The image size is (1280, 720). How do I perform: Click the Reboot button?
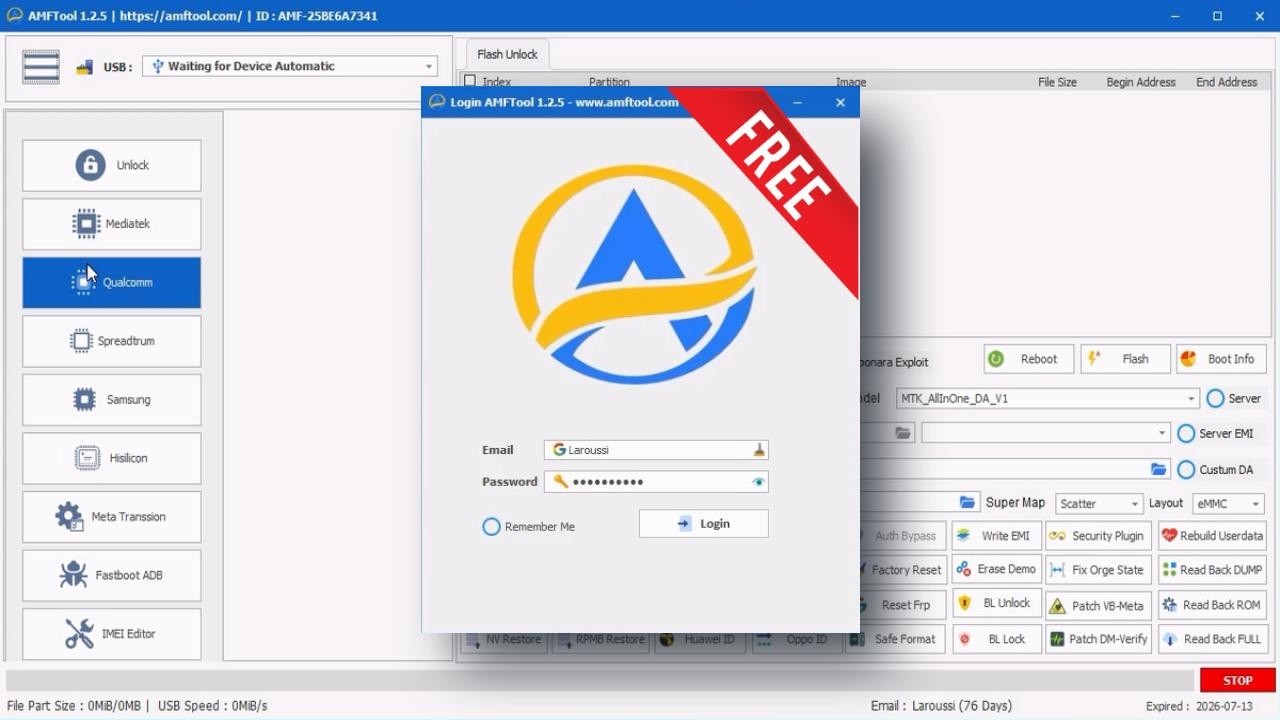(x=1029, y=359)
